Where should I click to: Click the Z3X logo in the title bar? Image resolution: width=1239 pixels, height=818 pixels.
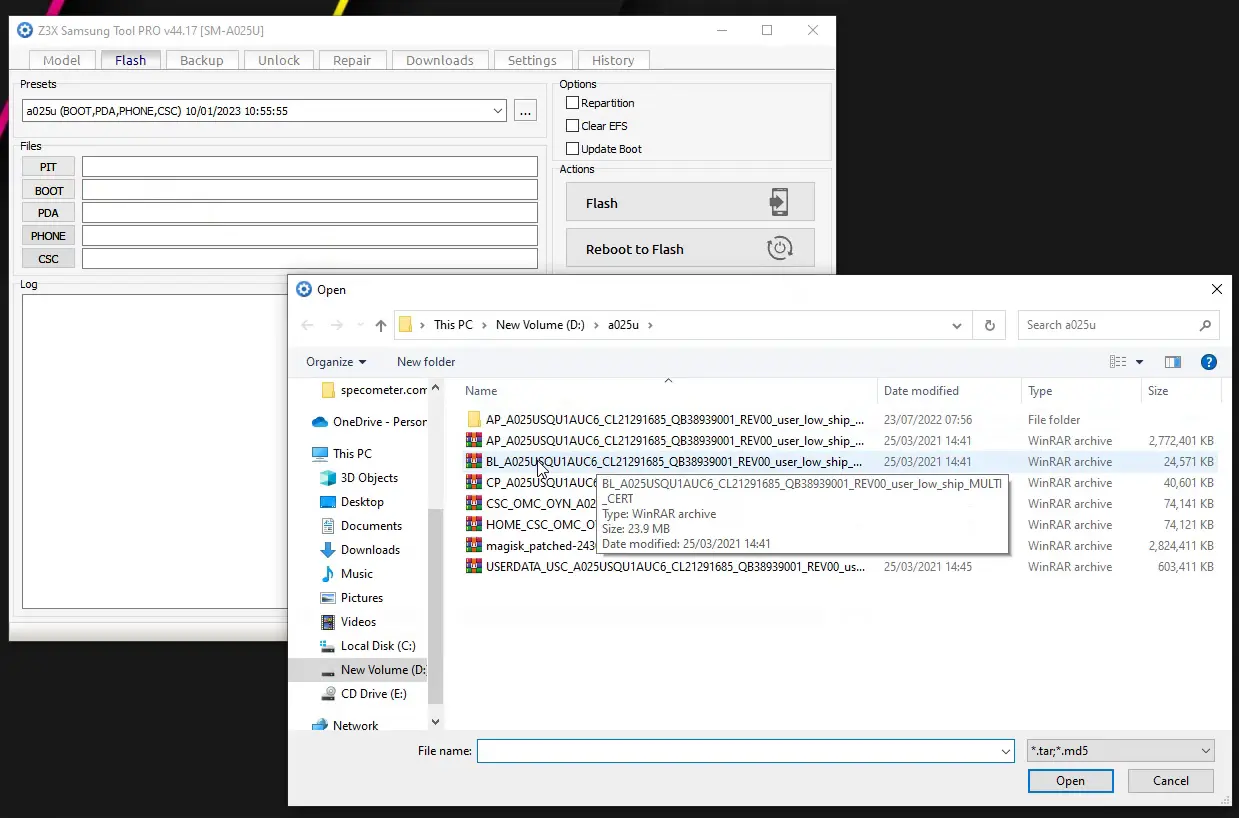tap(24, 30)
